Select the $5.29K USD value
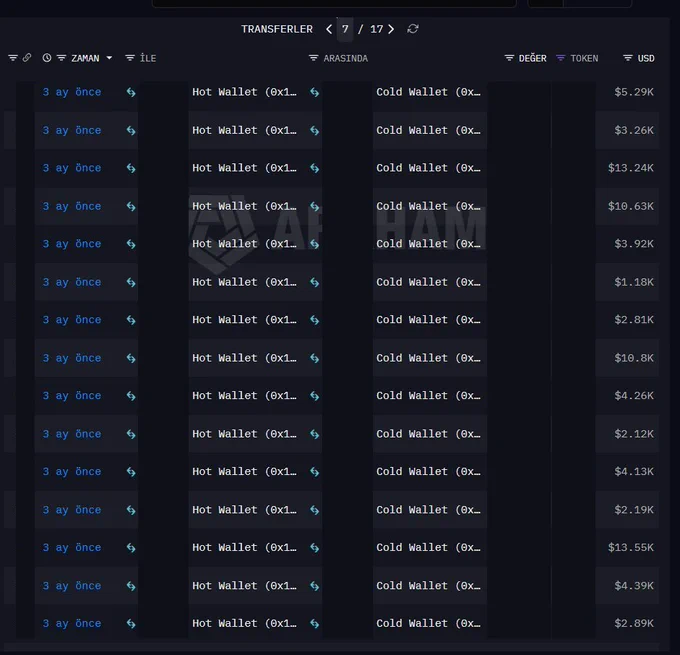The image size is (680, 655). (634, 92)
